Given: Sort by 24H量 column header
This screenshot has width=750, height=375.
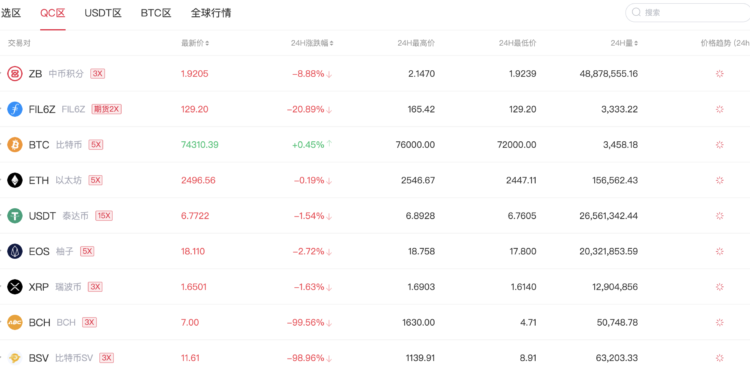Looking at the screenshot, I should point(624,43).
